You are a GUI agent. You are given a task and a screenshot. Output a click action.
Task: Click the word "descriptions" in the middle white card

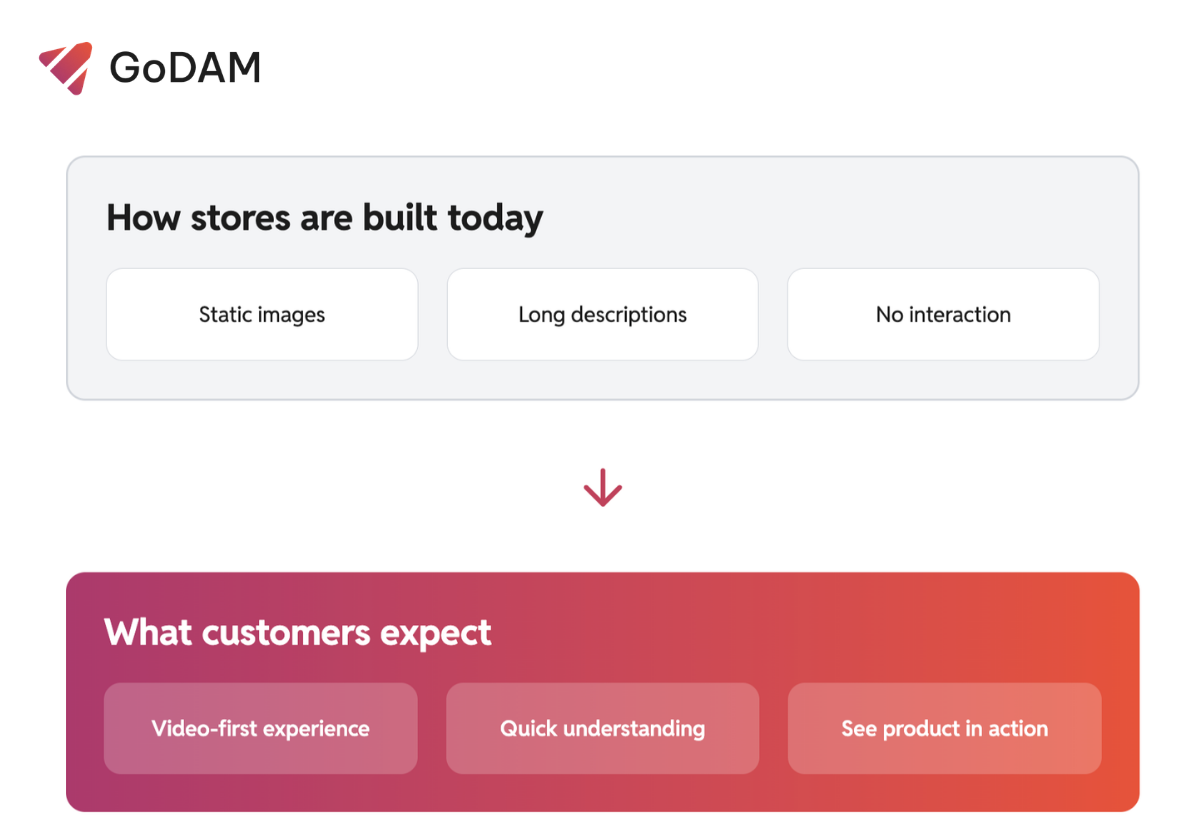click(x=629, y=314)
